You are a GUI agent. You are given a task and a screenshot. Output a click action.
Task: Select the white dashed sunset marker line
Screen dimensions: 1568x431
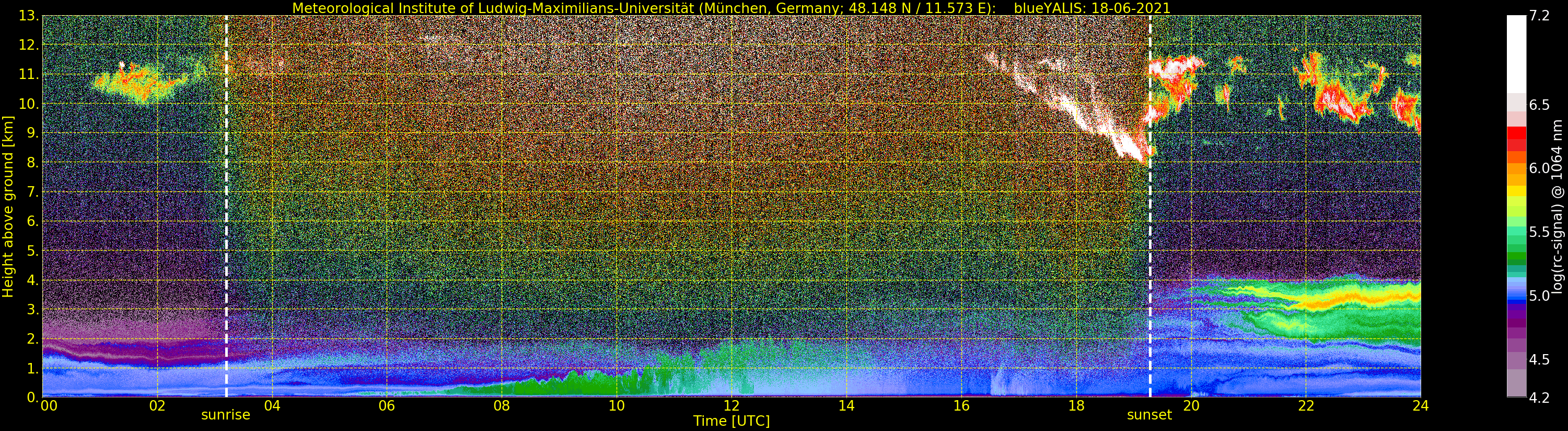point(1150,206)
